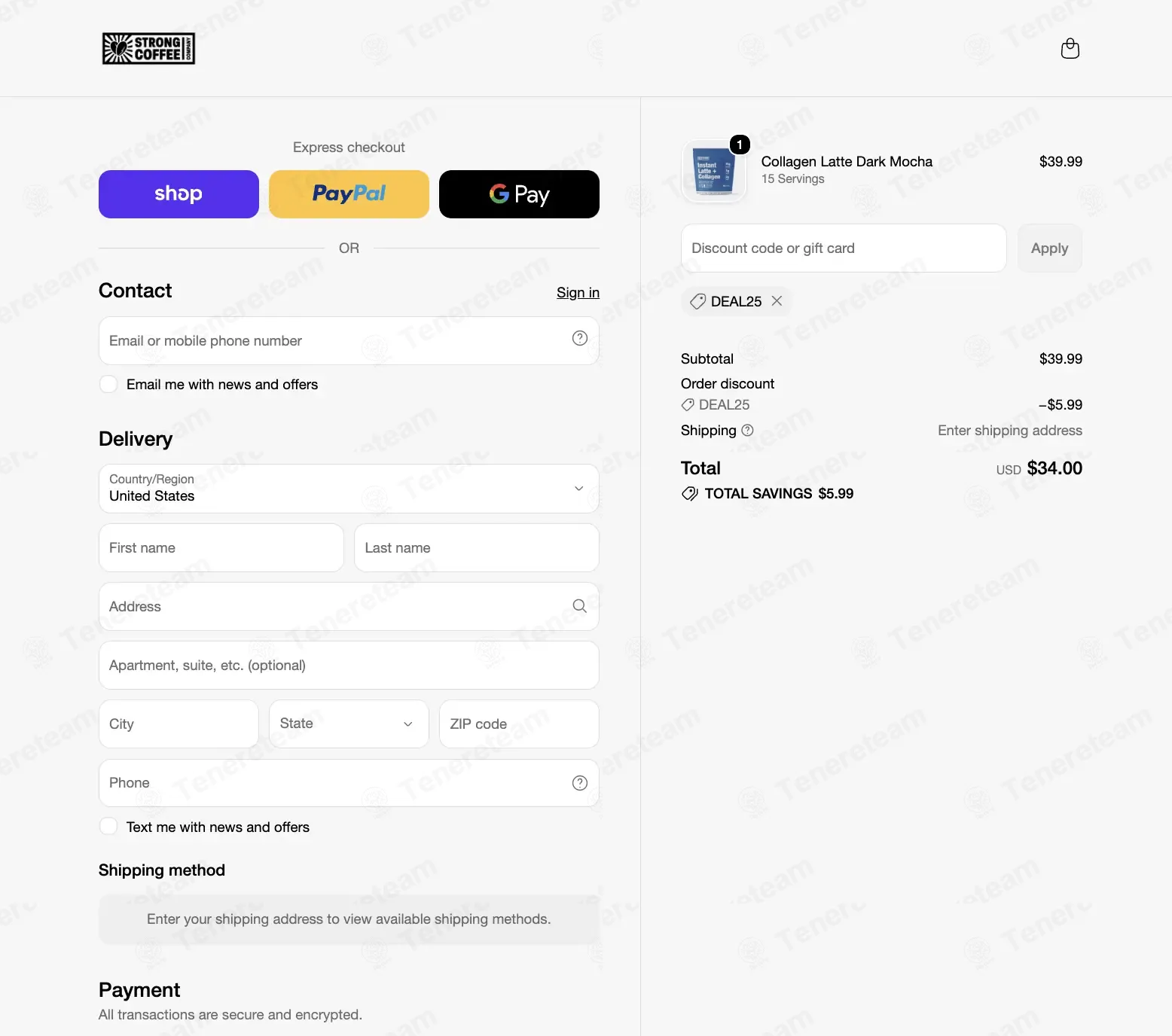Focus the Discount code or gift card field

[844, 248]
